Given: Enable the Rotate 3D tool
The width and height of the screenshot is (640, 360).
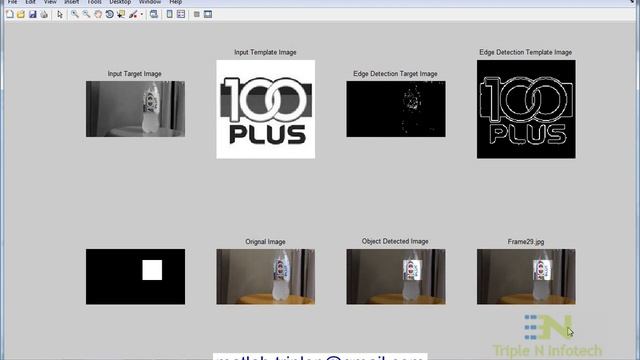Looking at the screenshot, I should click(x=109, y=15).
